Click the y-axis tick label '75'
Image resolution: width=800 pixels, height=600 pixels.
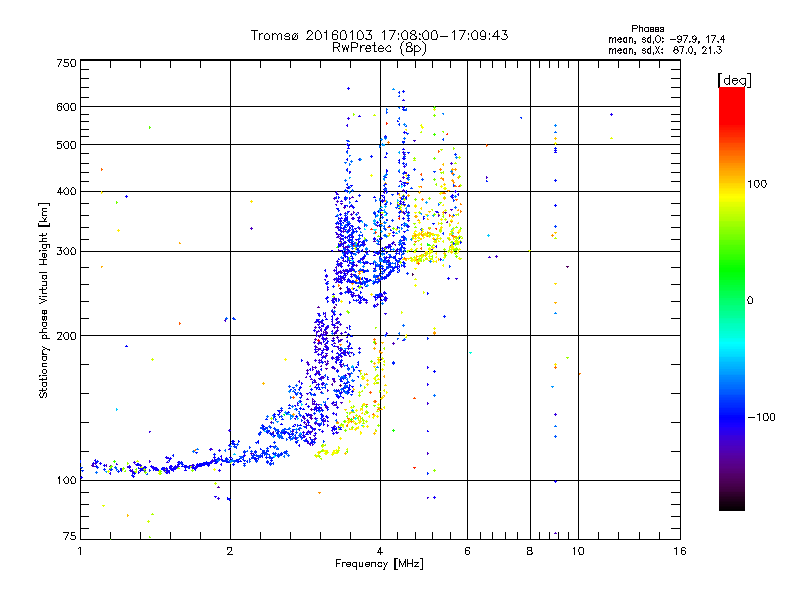(70, 536)
